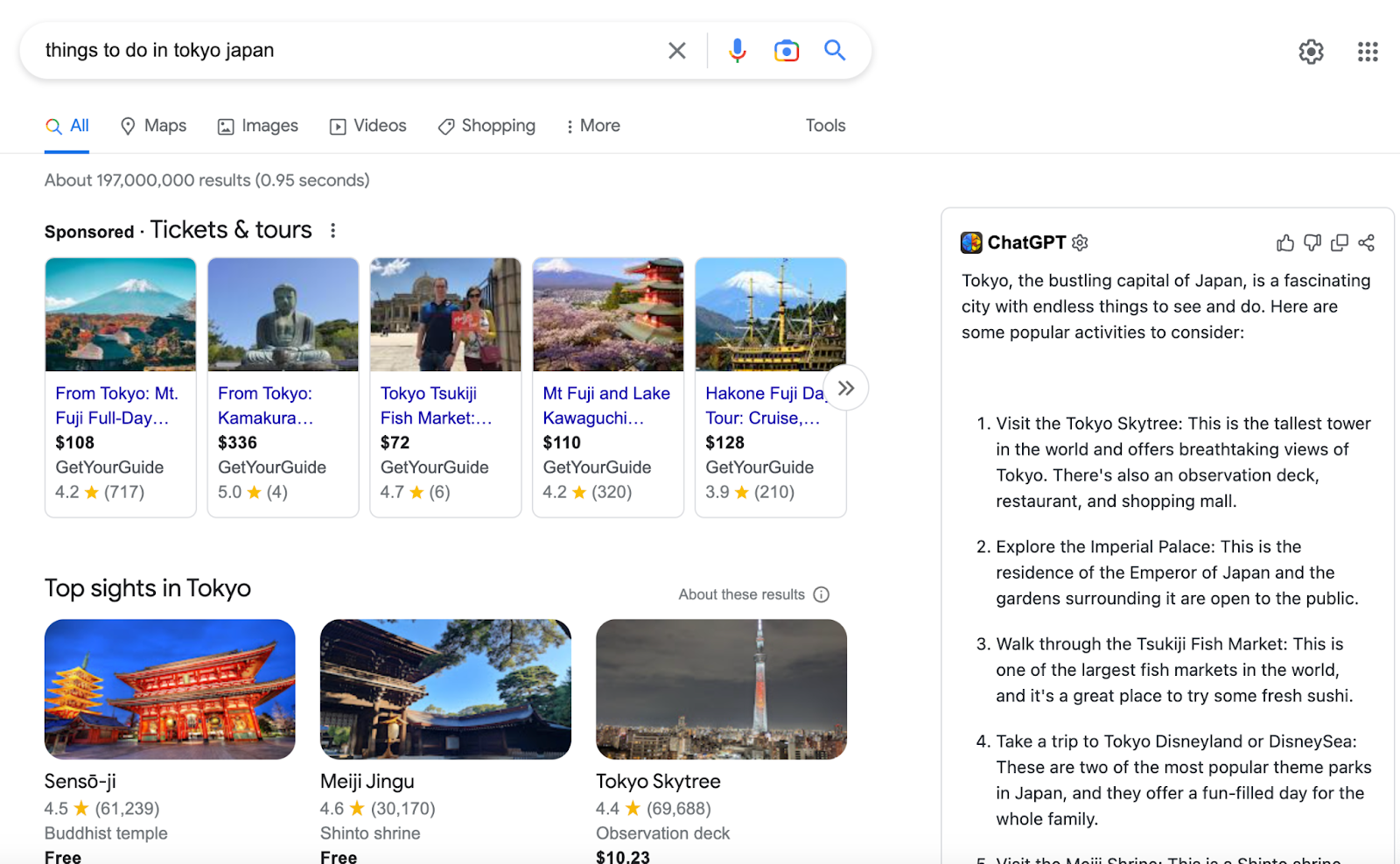Image resolution: width=1400 pixels, height=864 pixels.
Task: Open the Tokyo Tsukiji Fish Market tour link
Action: pyautogui.click(x=437, y=406)
